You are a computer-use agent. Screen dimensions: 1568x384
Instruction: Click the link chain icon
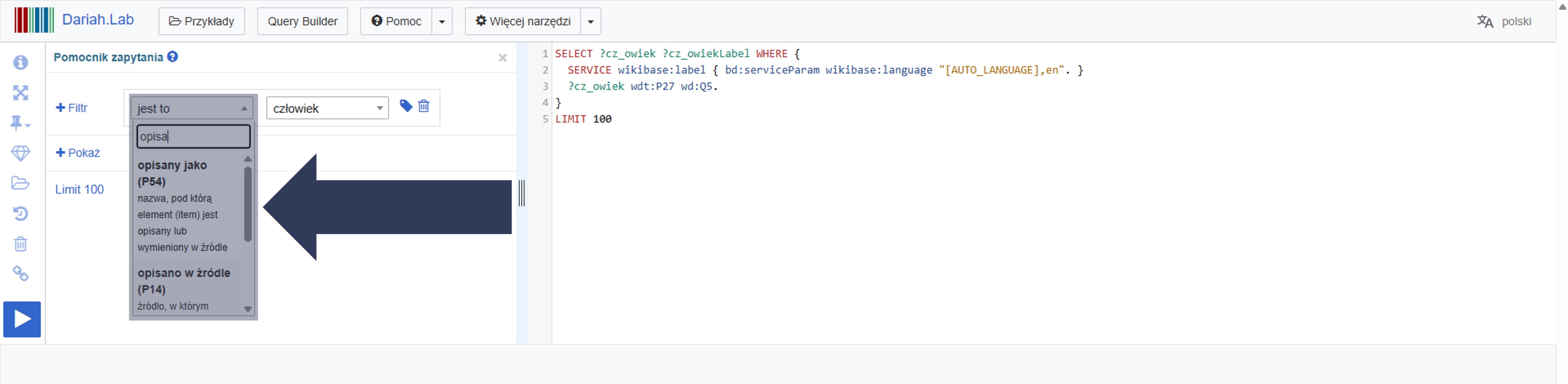point(21,274)
